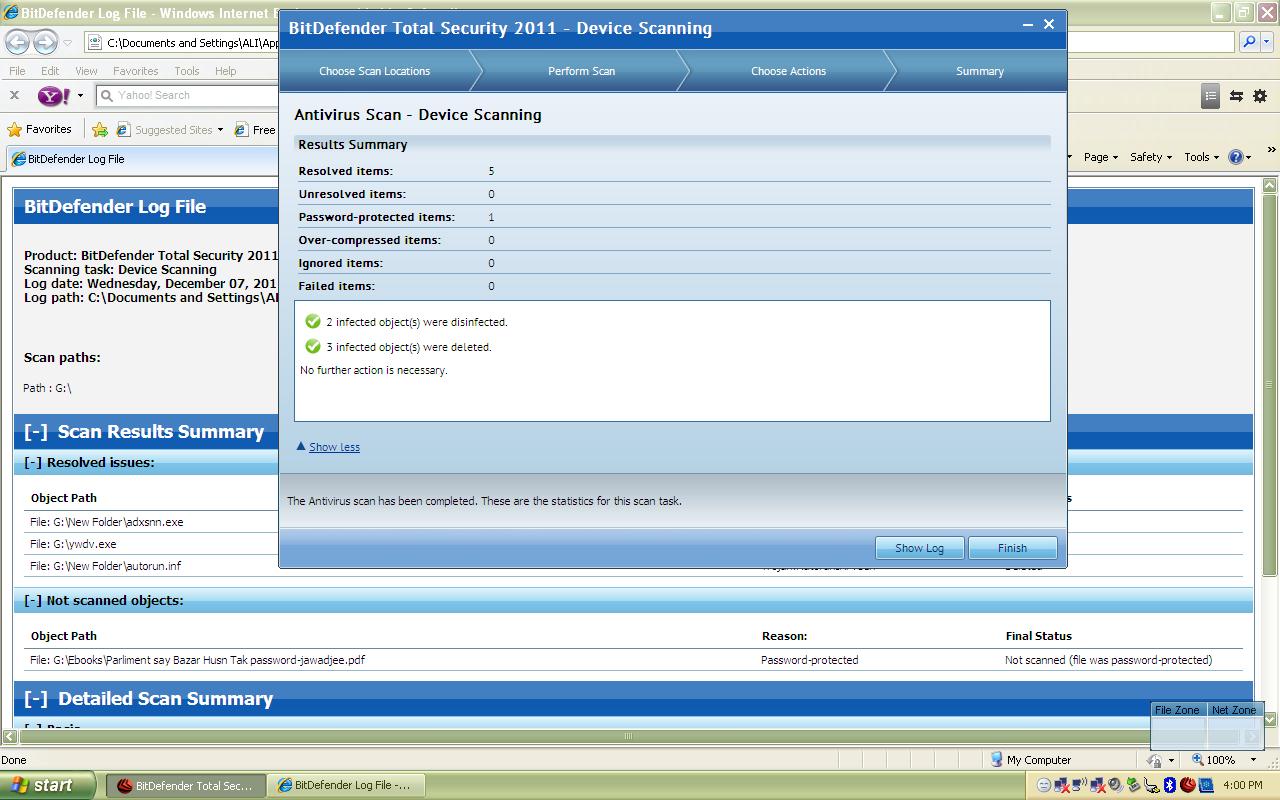Open the command bar Tools dropdown
This screenshot has width=1280, height=800.
[x=1201, y=157]
